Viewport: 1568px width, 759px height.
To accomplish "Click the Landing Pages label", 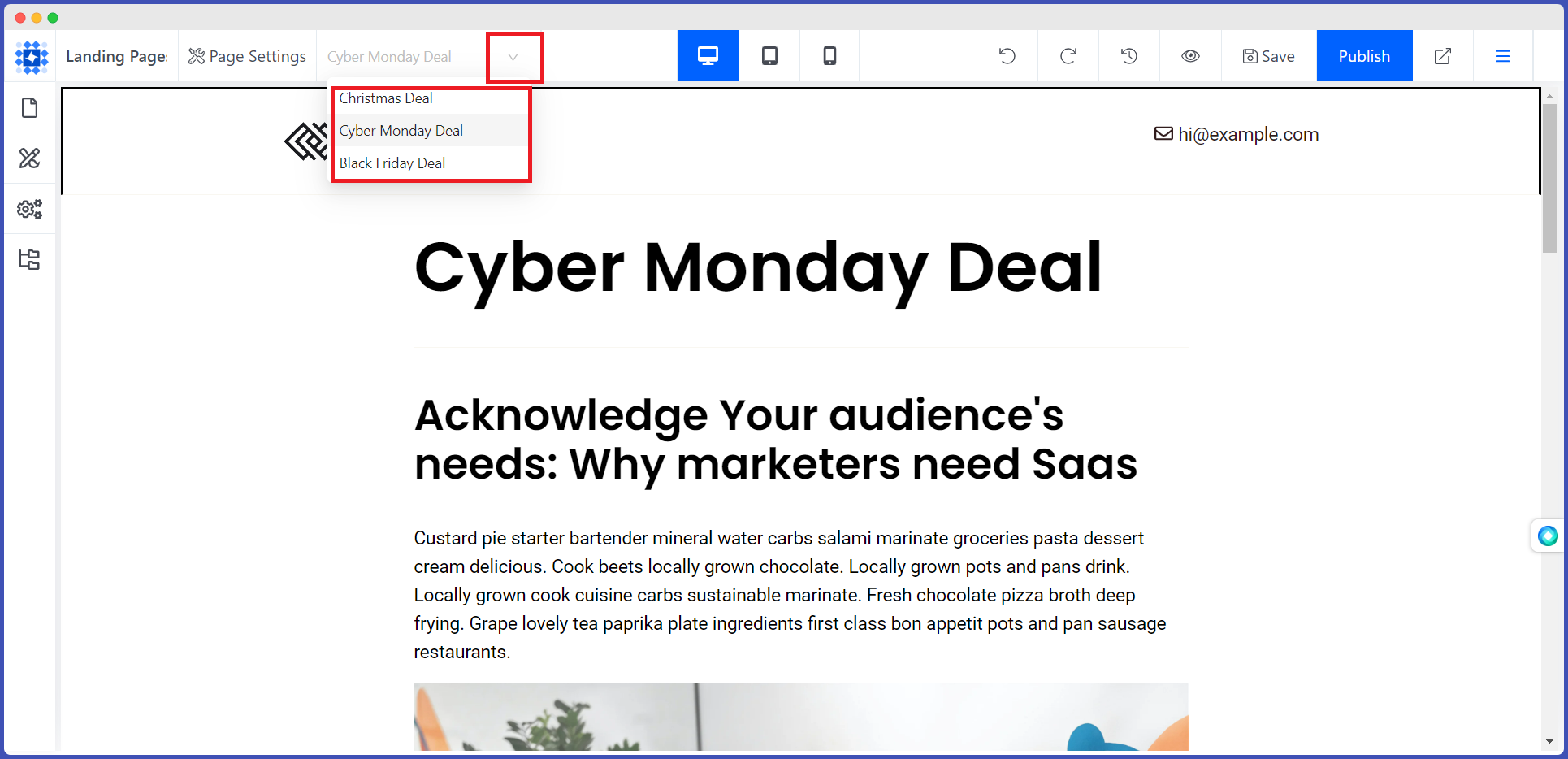I will click(x=117, y=56).
